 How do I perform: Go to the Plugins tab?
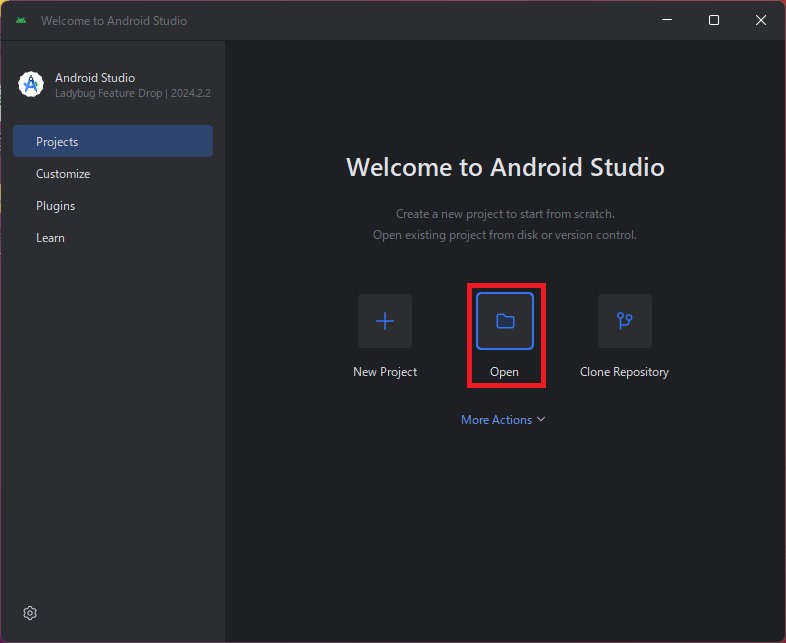[x=56, y=206]
